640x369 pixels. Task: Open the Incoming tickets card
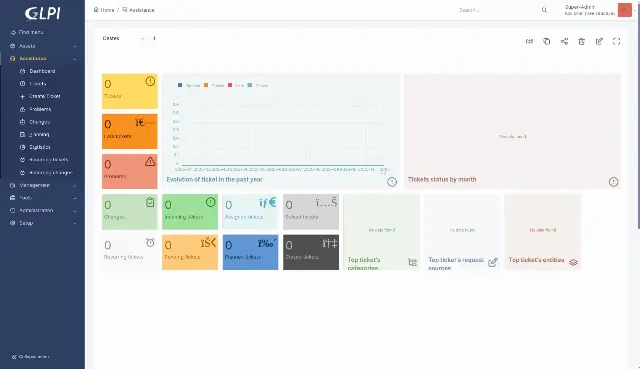pos(190,212)
